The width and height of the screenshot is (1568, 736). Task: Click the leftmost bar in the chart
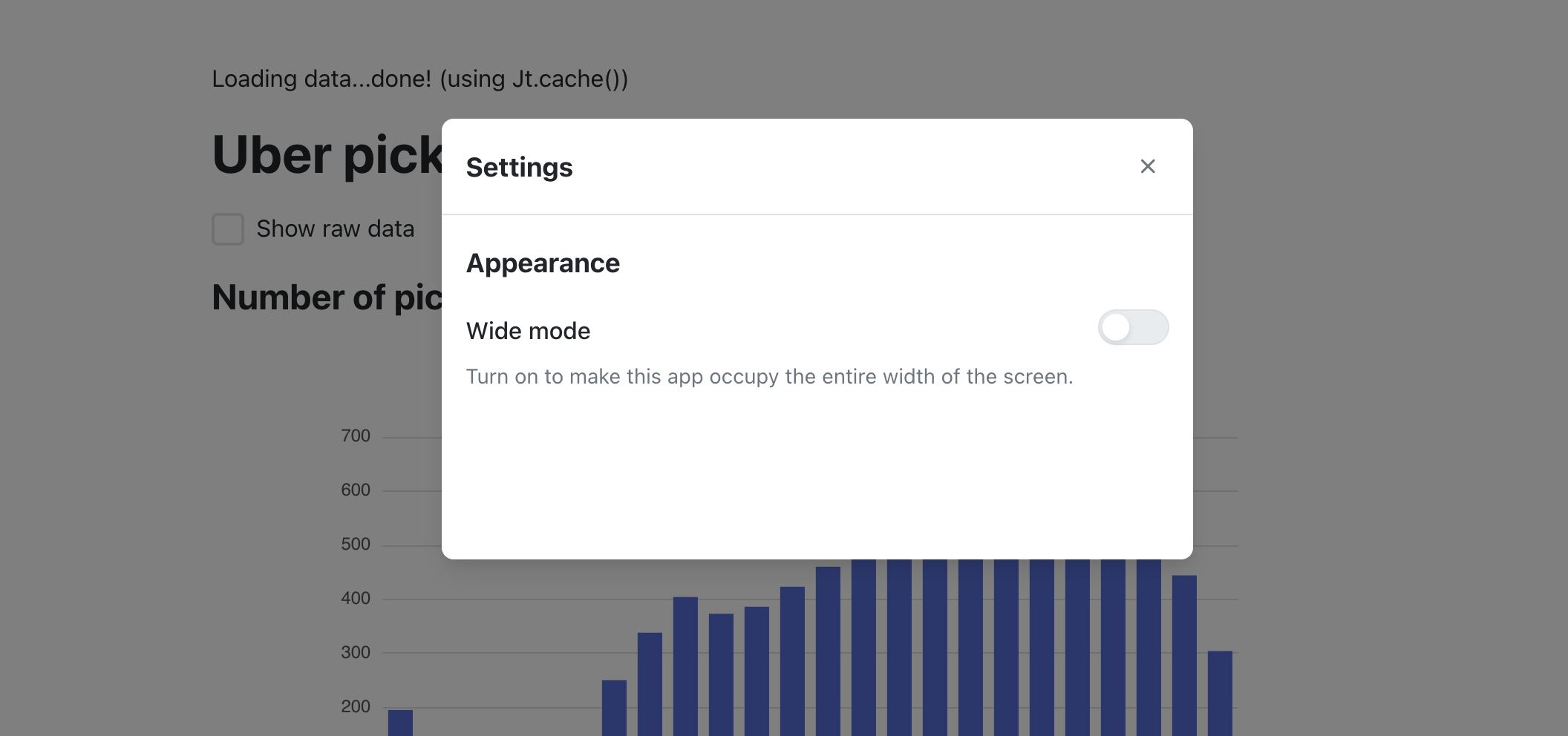click(x=400, y=723)
